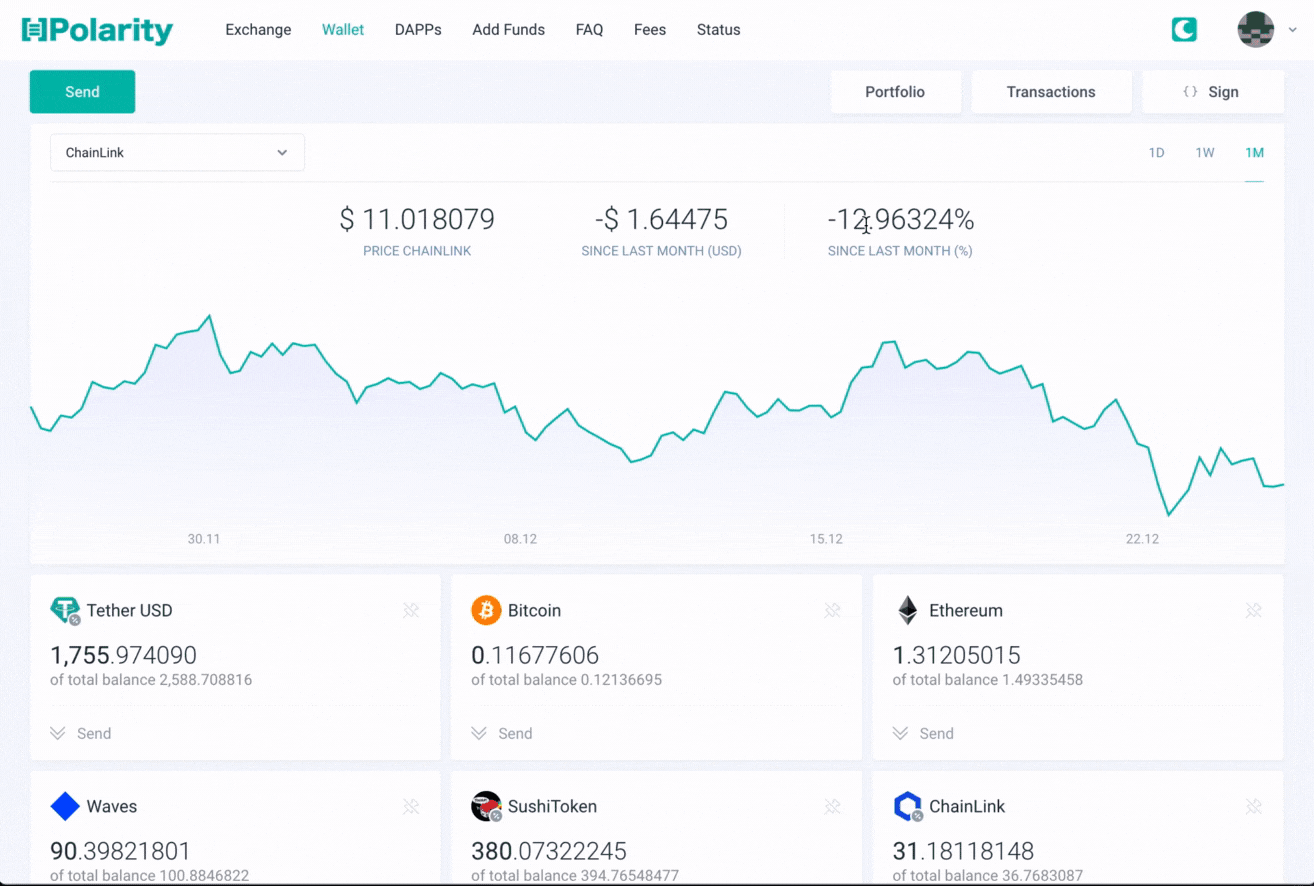Open the FAQ page
Image resolution: width=1314 pixels, height=886 pixels.
coord(589,30)
